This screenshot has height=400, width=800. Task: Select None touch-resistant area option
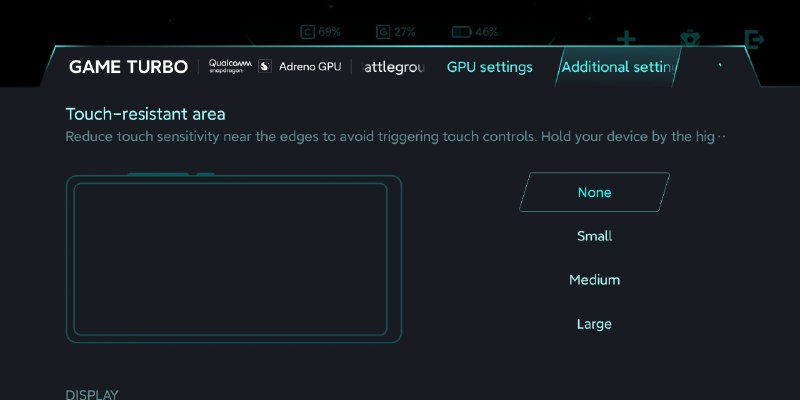(x=594, y=192)
